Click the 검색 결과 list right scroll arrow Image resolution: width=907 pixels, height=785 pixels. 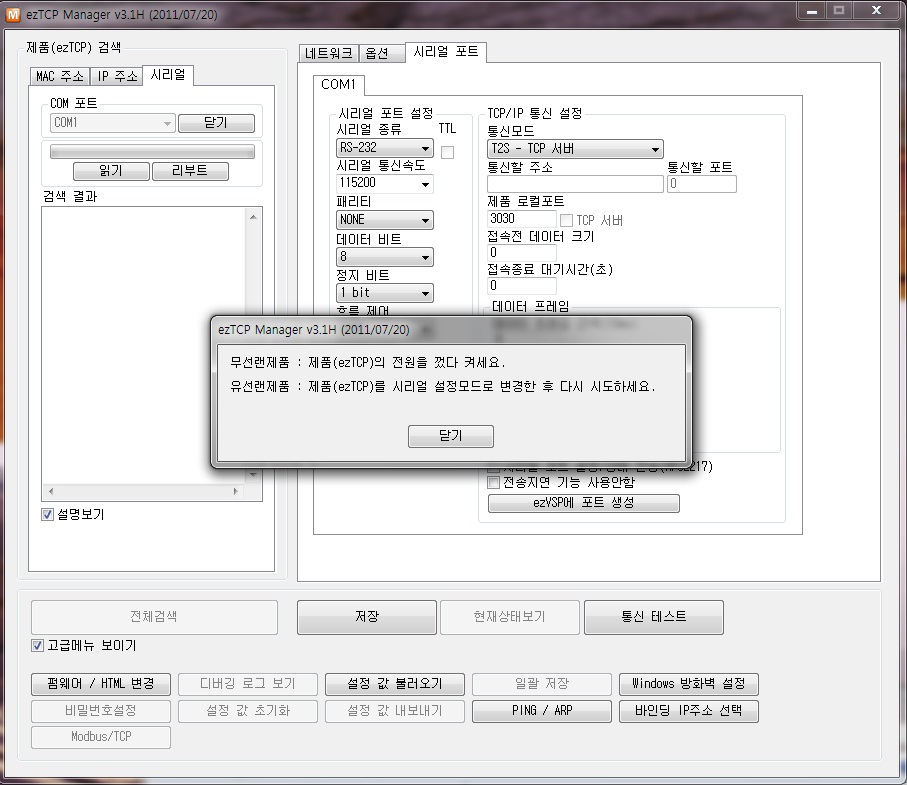pos(235,492)
